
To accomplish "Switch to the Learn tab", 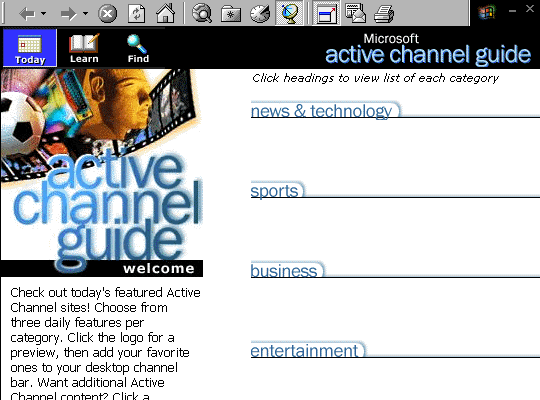I will click(x=84, y=49).
